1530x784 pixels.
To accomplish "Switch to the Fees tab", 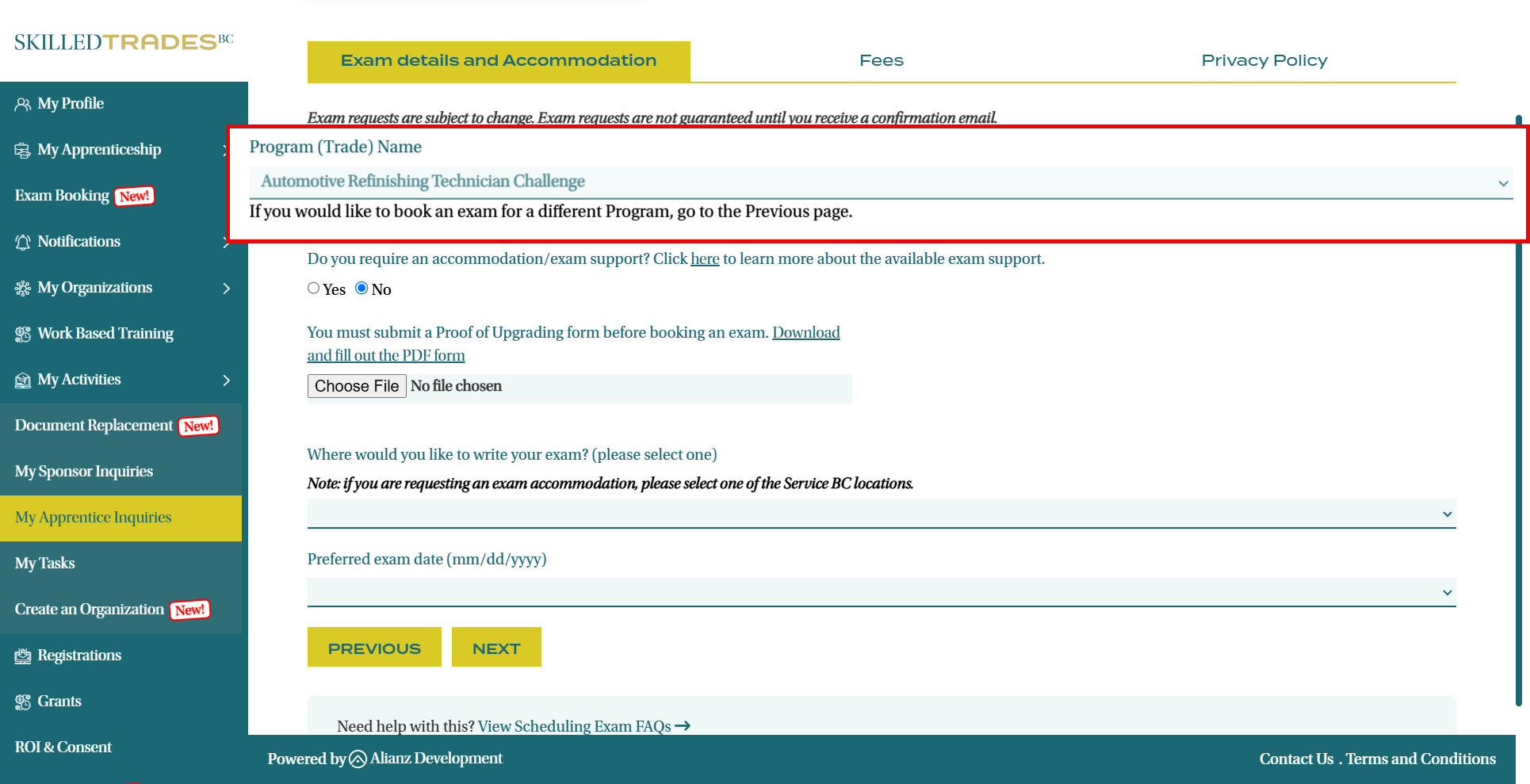I will point(881,61).
